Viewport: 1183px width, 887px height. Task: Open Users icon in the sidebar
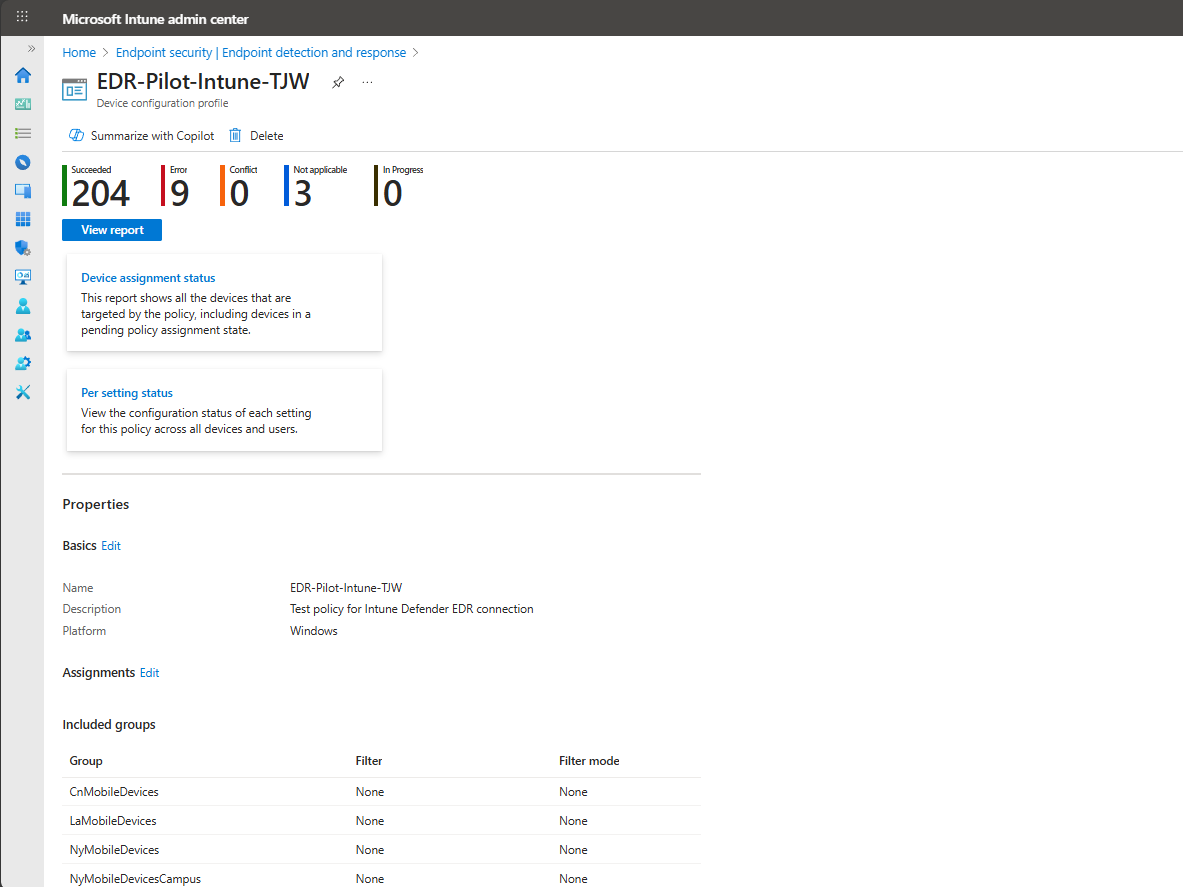(x=23, y=305)
